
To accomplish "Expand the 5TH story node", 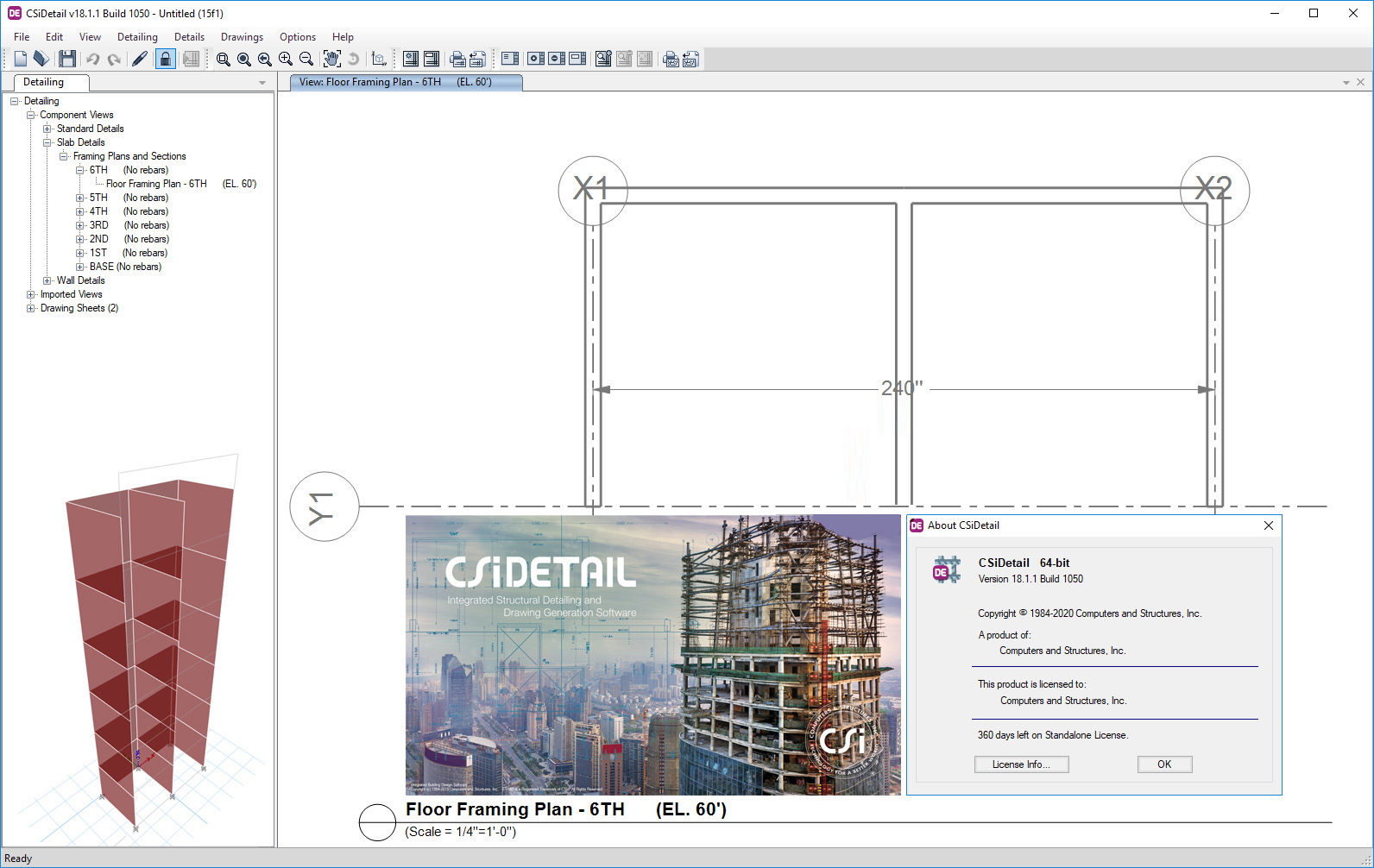I will 80,198.
